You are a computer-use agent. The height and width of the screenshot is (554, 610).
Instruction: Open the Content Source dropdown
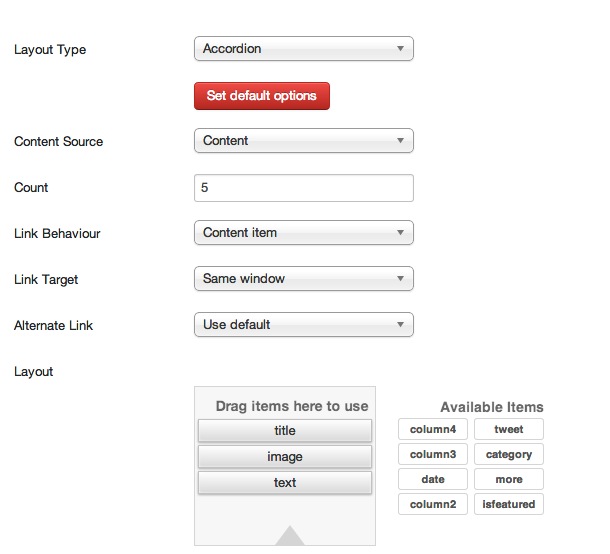[x=303, y=140]
